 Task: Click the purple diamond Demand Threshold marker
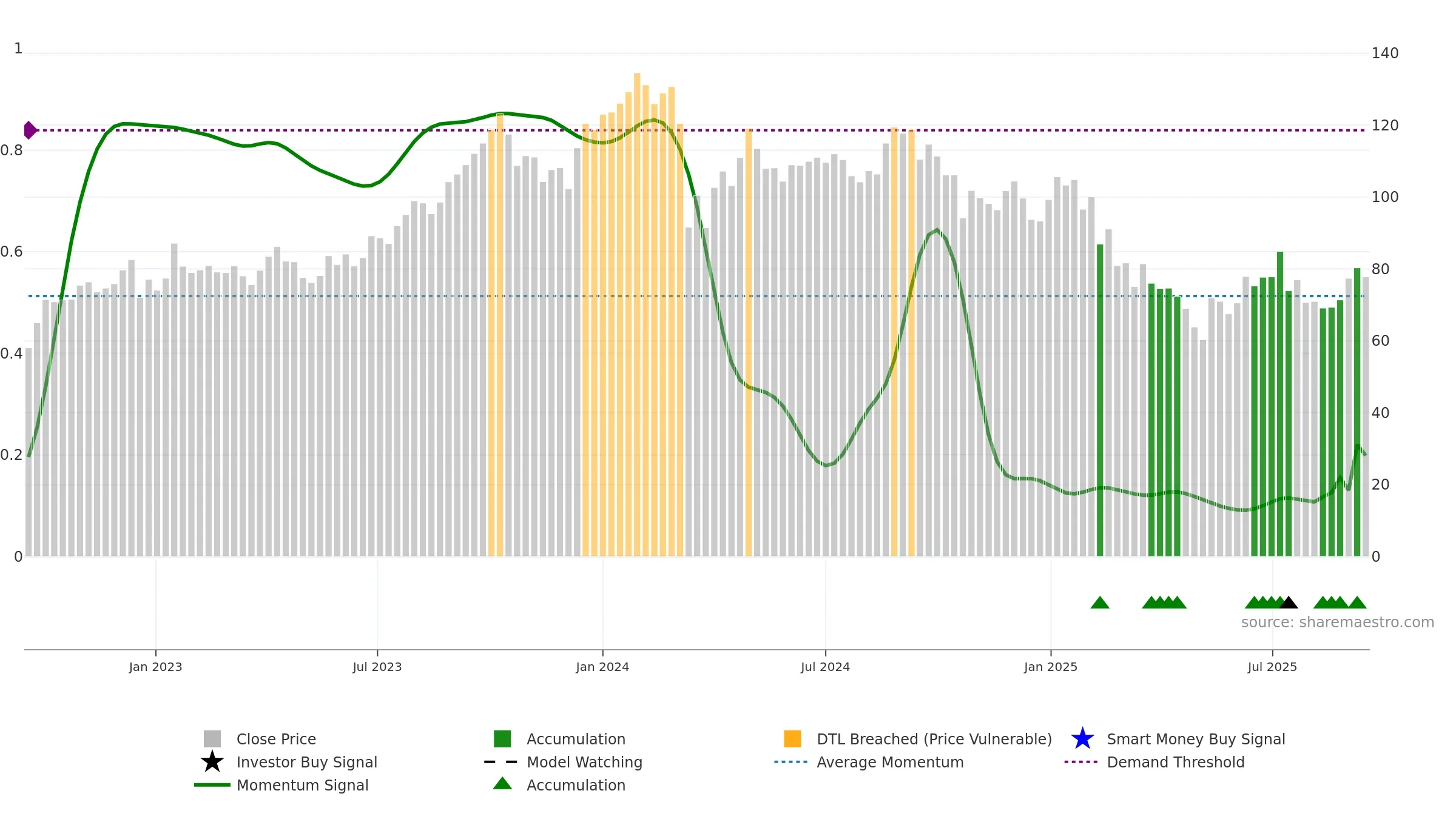(x=30, y=130)
